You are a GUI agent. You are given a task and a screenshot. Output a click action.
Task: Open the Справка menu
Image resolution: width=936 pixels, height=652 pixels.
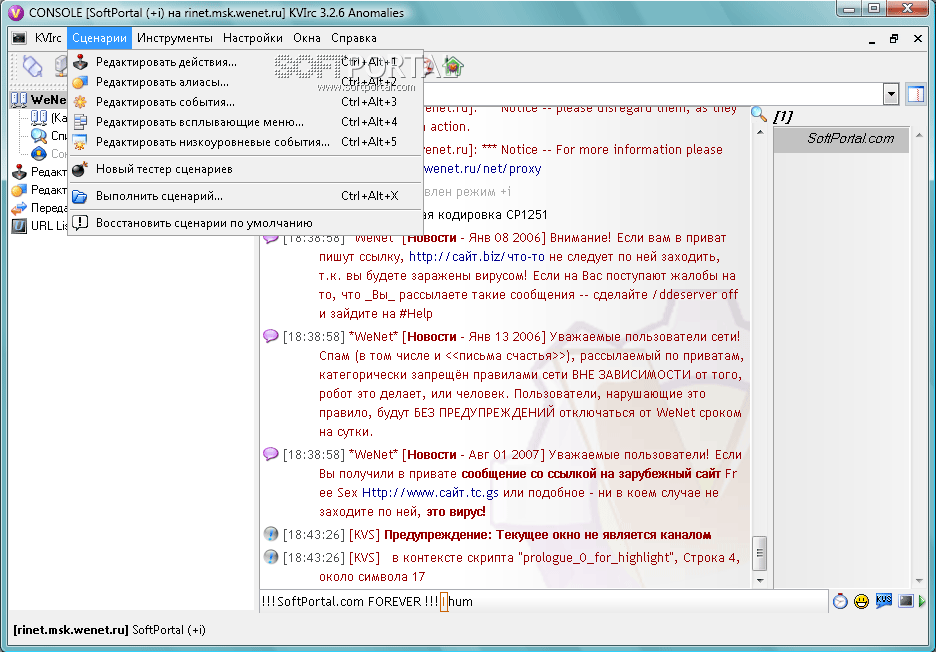[x=353, y=38]
